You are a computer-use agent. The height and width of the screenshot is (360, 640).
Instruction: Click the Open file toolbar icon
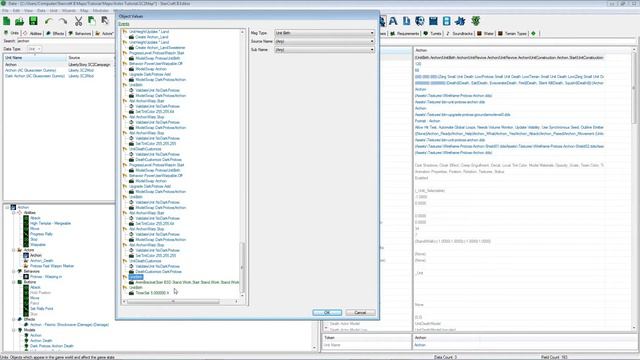[x=19, y=21]
